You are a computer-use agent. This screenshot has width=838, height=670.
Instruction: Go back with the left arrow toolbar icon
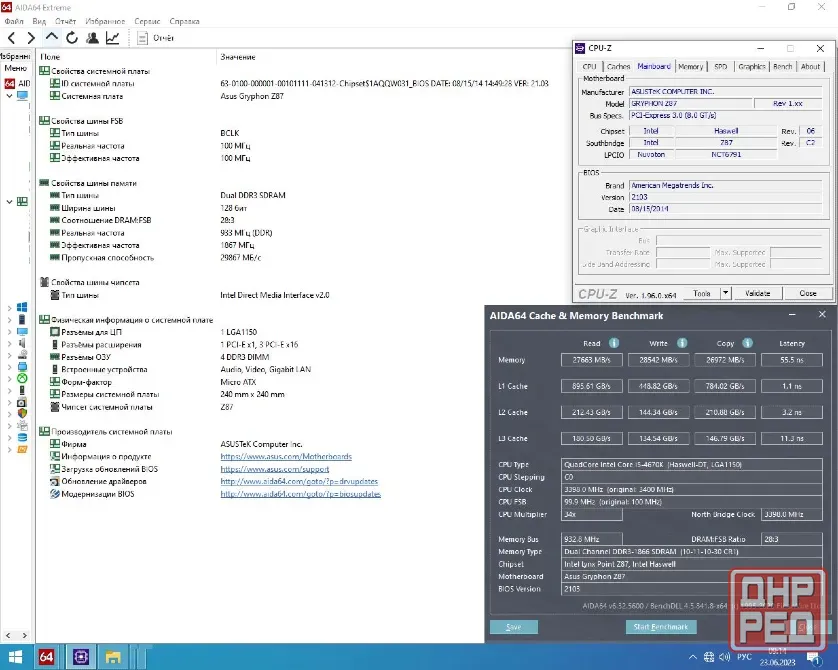11,38
